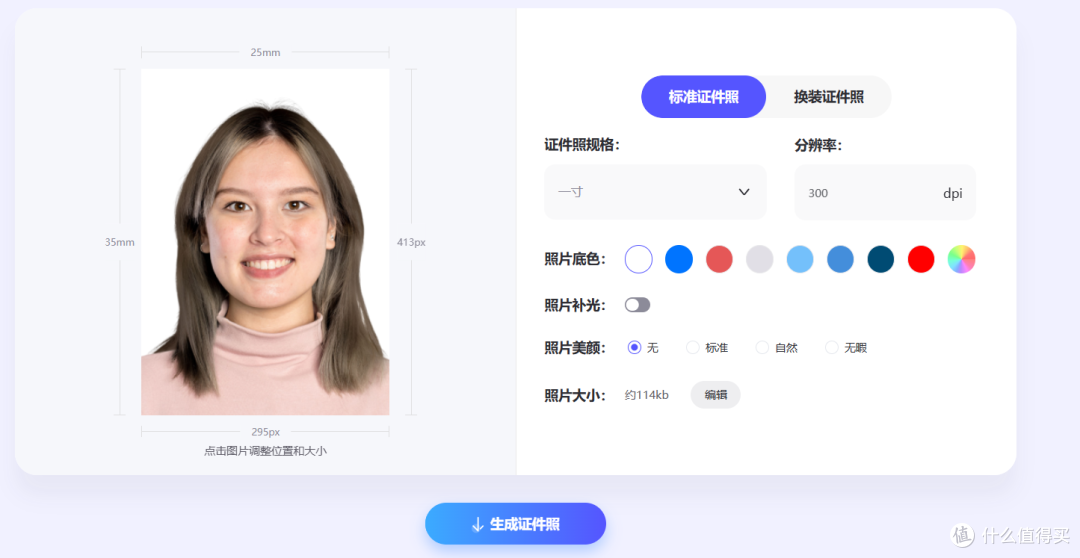Select the light gray background swatch

coord(760,259)
